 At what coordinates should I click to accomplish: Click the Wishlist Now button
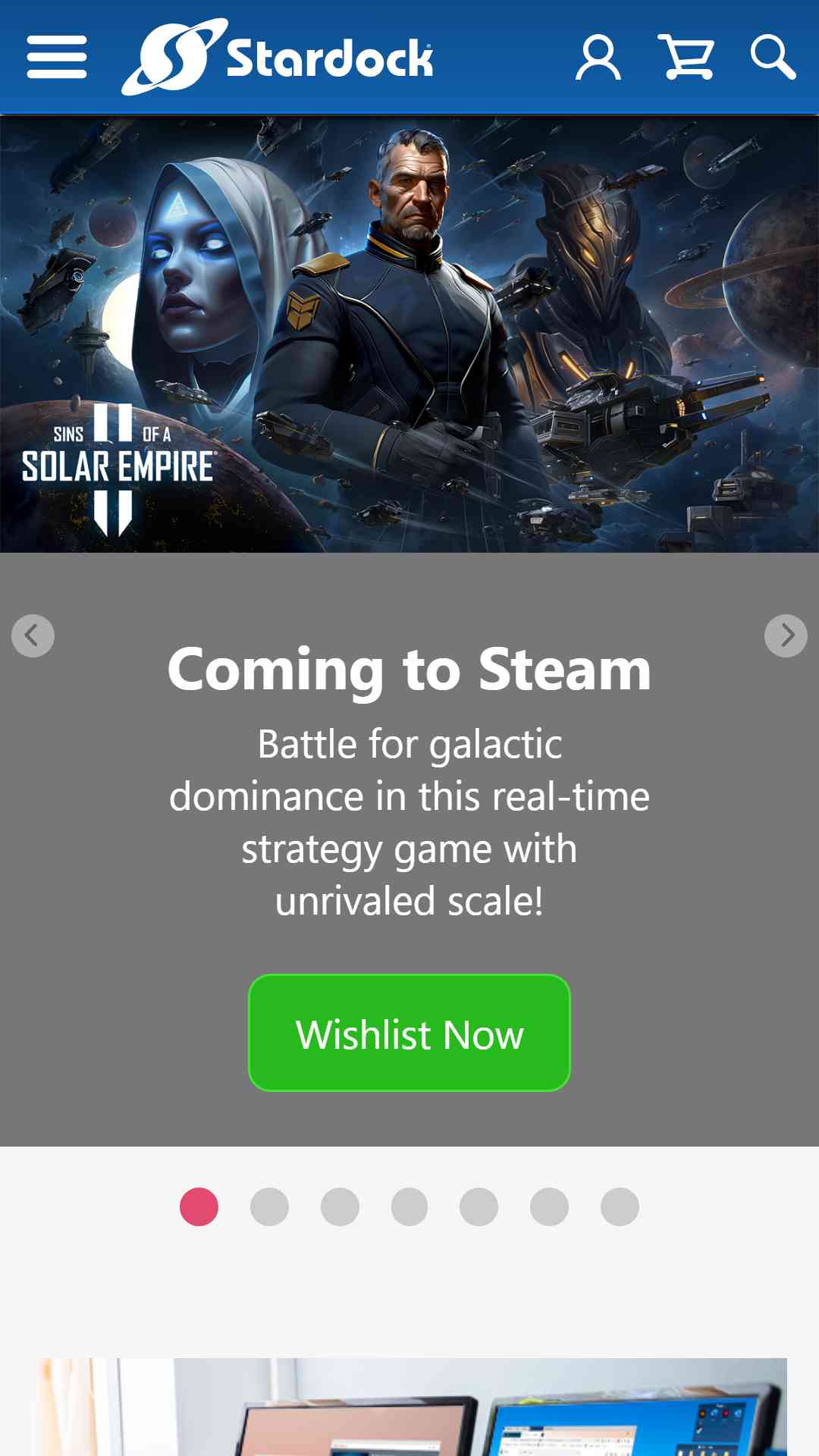coord(409,1033)
